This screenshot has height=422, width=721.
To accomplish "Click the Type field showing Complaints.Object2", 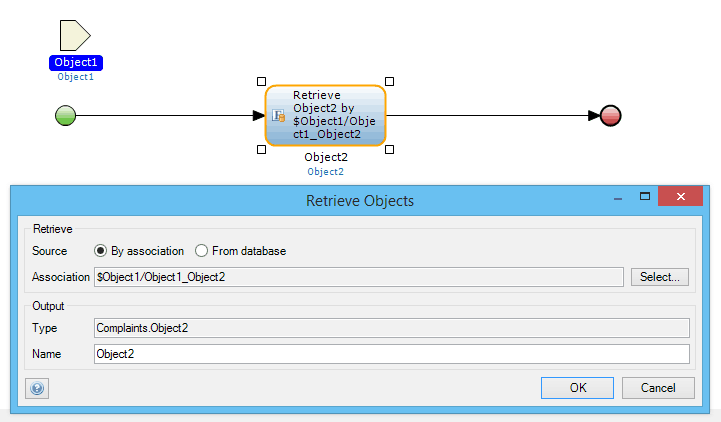I will (x=392, y=328).
